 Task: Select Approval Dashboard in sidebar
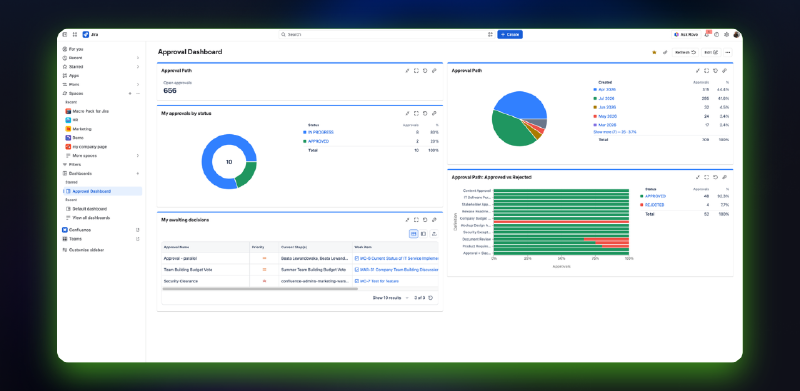[x=102, y=191]
